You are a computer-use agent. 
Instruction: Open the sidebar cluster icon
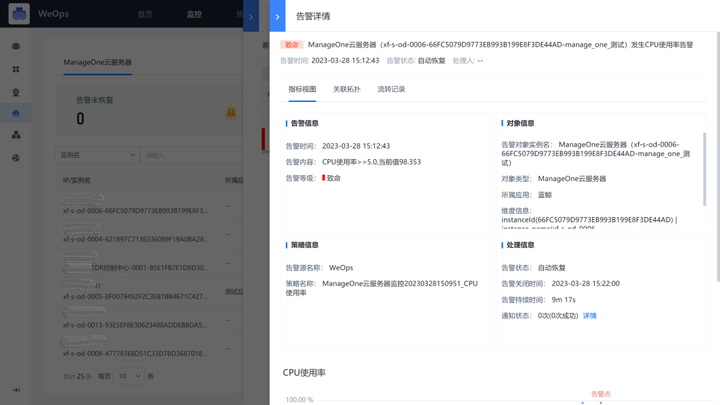[x=16, y=135]
